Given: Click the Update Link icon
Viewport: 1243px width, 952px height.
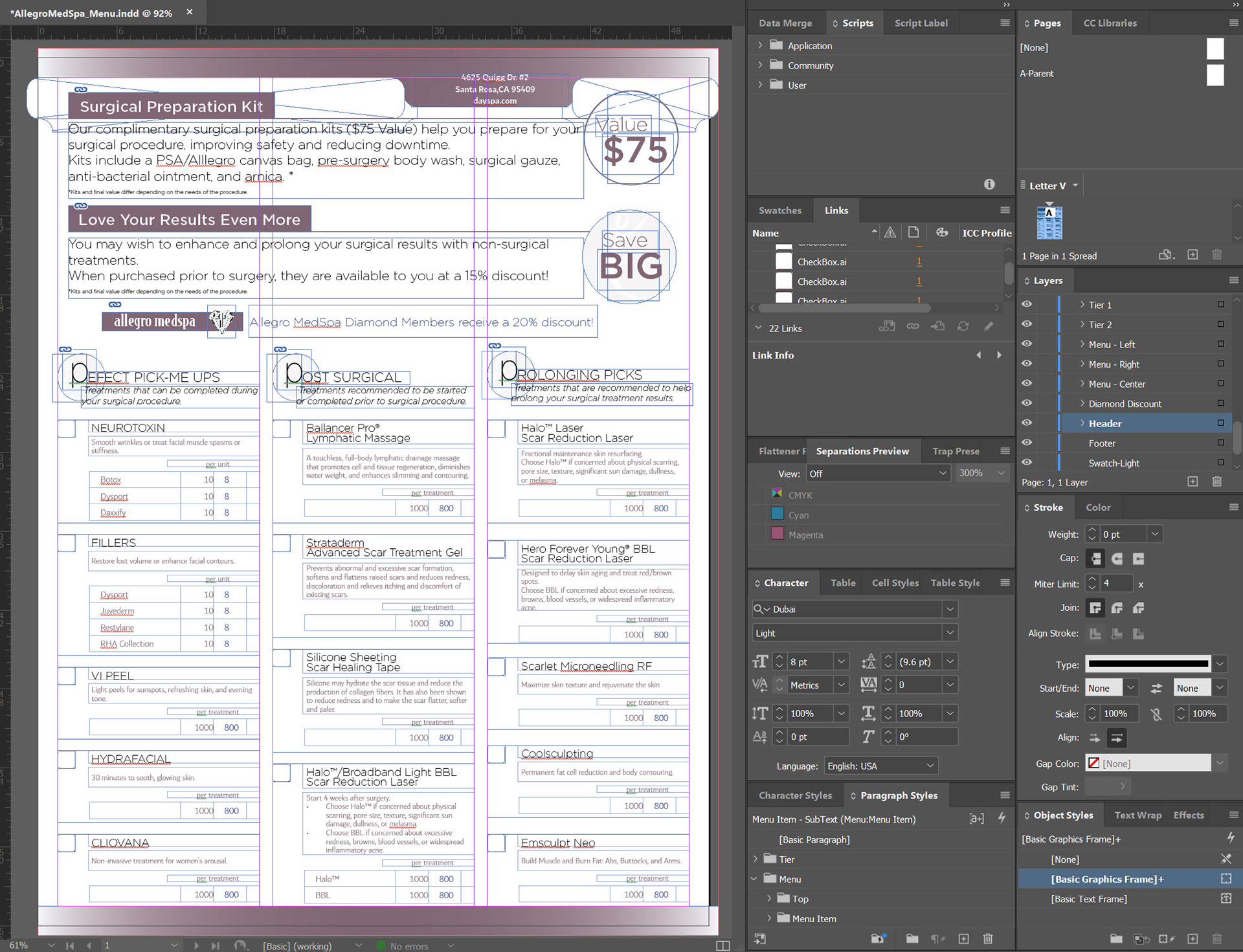Looking at the screenshot, I should (x=963, y=327).
